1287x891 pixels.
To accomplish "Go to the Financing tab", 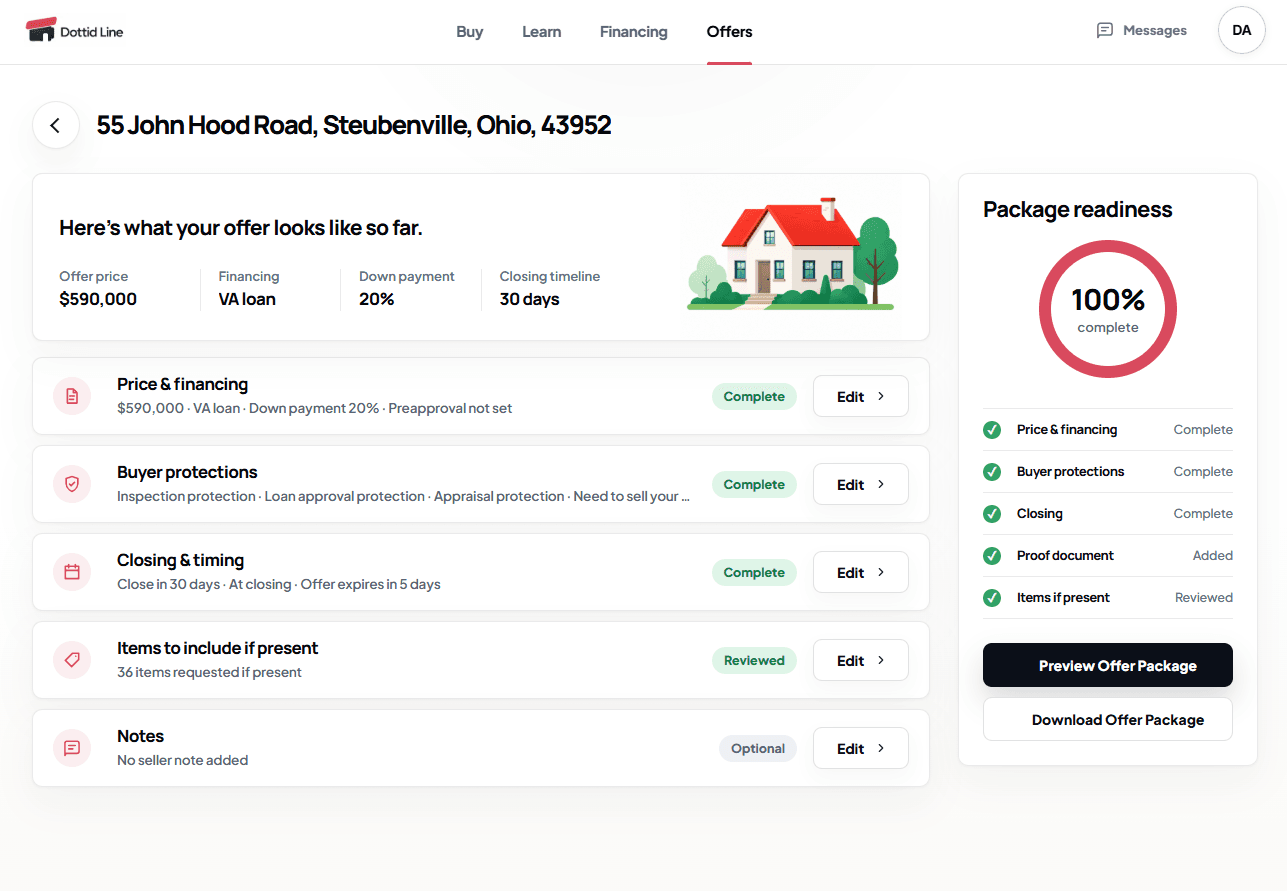I will coord(634,32).
